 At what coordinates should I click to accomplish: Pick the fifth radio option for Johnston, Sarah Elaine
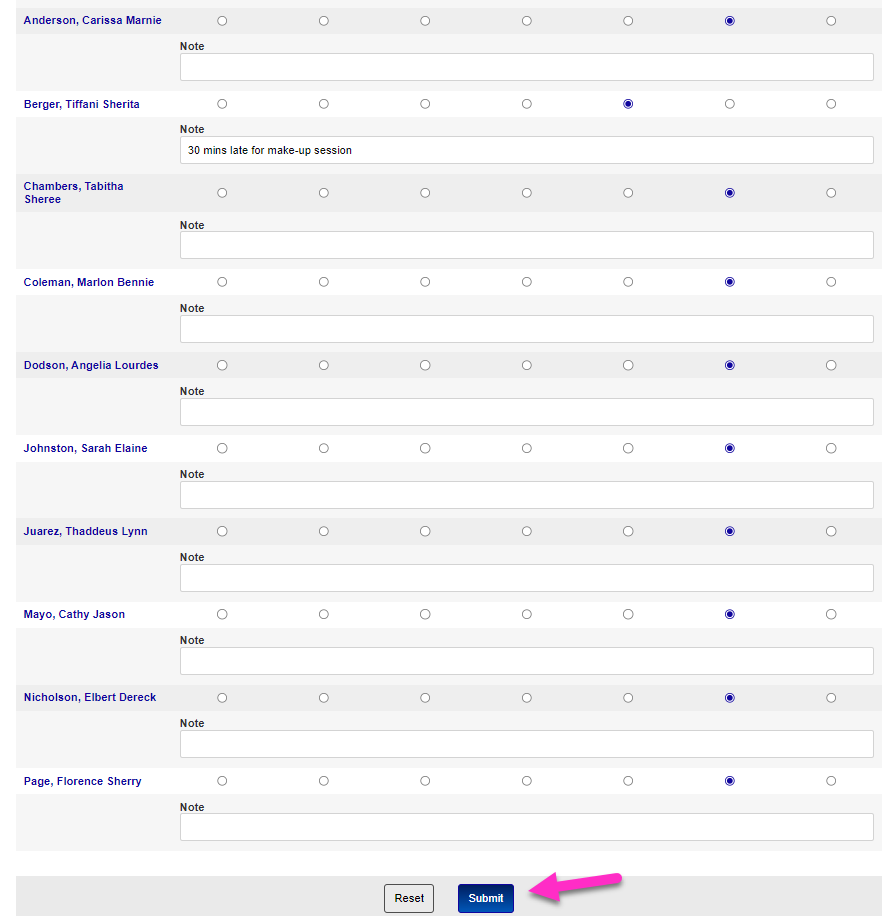[628, 448]
